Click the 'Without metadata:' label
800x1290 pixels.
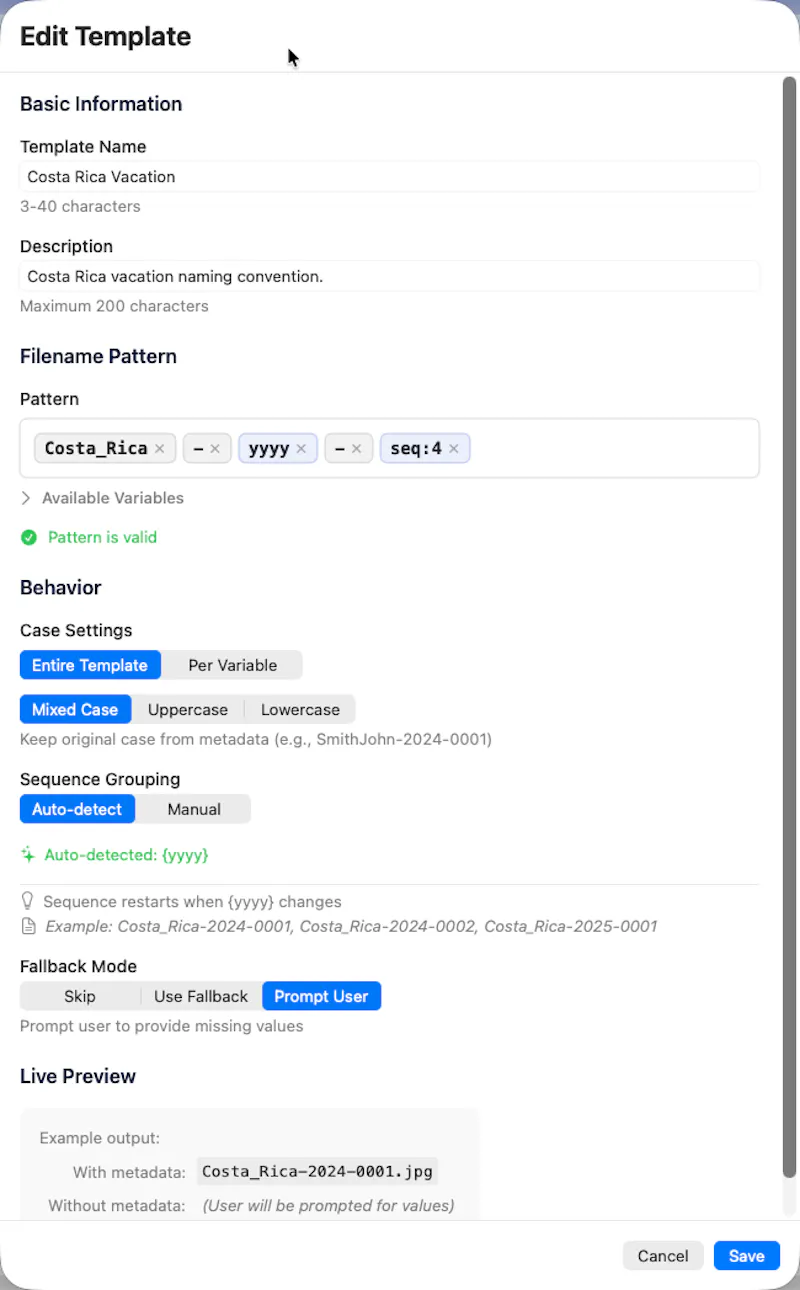[117, 1206]
